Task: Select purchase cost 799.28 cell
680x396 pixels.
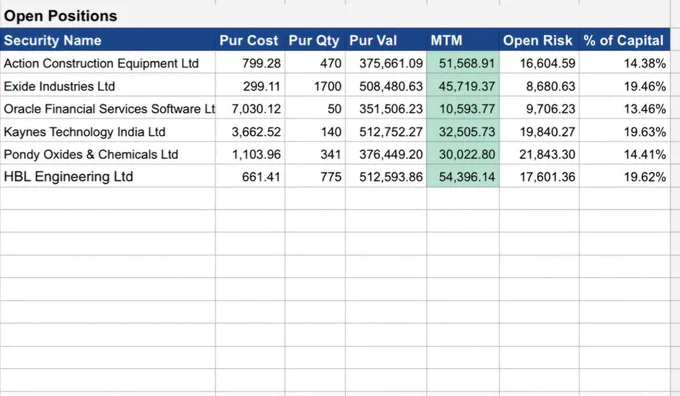Action: pyautogui.click(x=250, y=63)
